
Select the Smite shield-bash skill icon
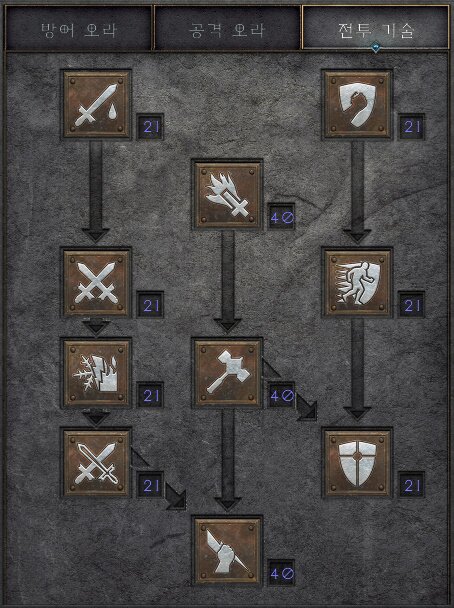pyautogui.click(x=357, y=105)
